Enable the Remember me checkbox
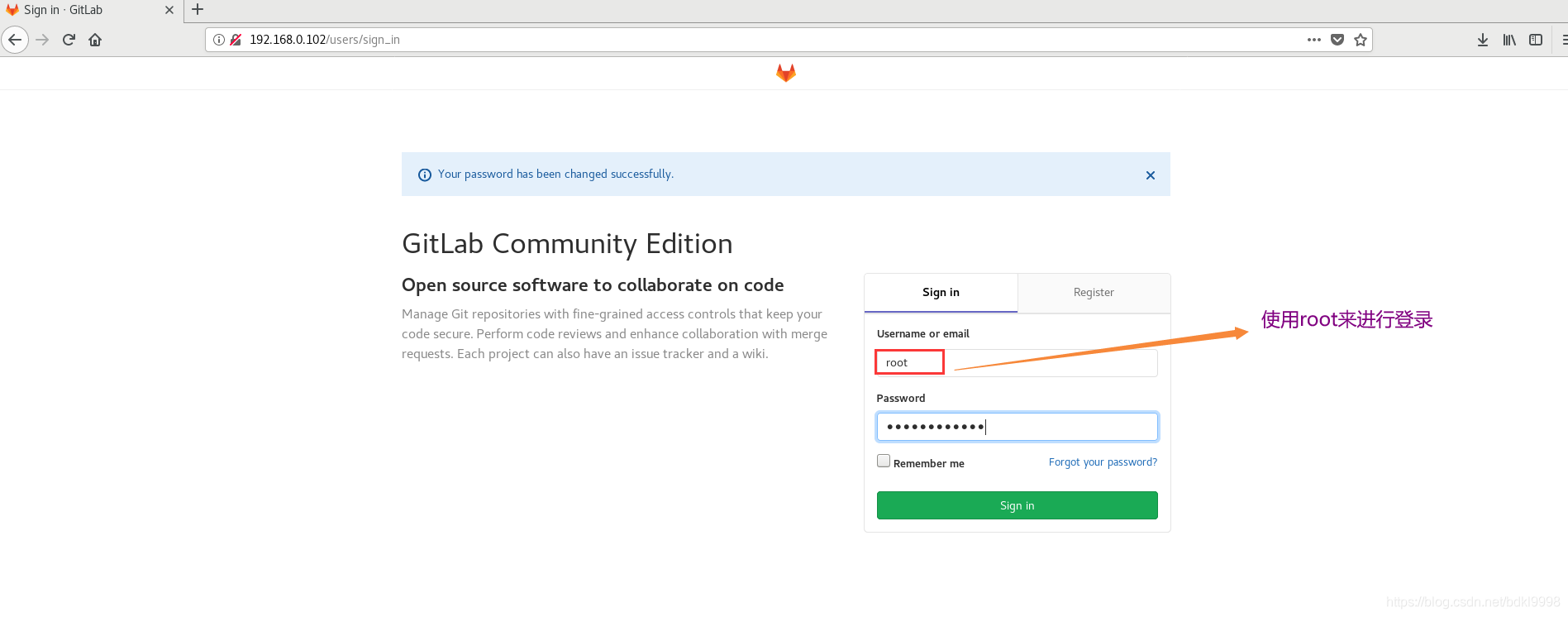1568x617 pixels. click(x=884, y=462)
